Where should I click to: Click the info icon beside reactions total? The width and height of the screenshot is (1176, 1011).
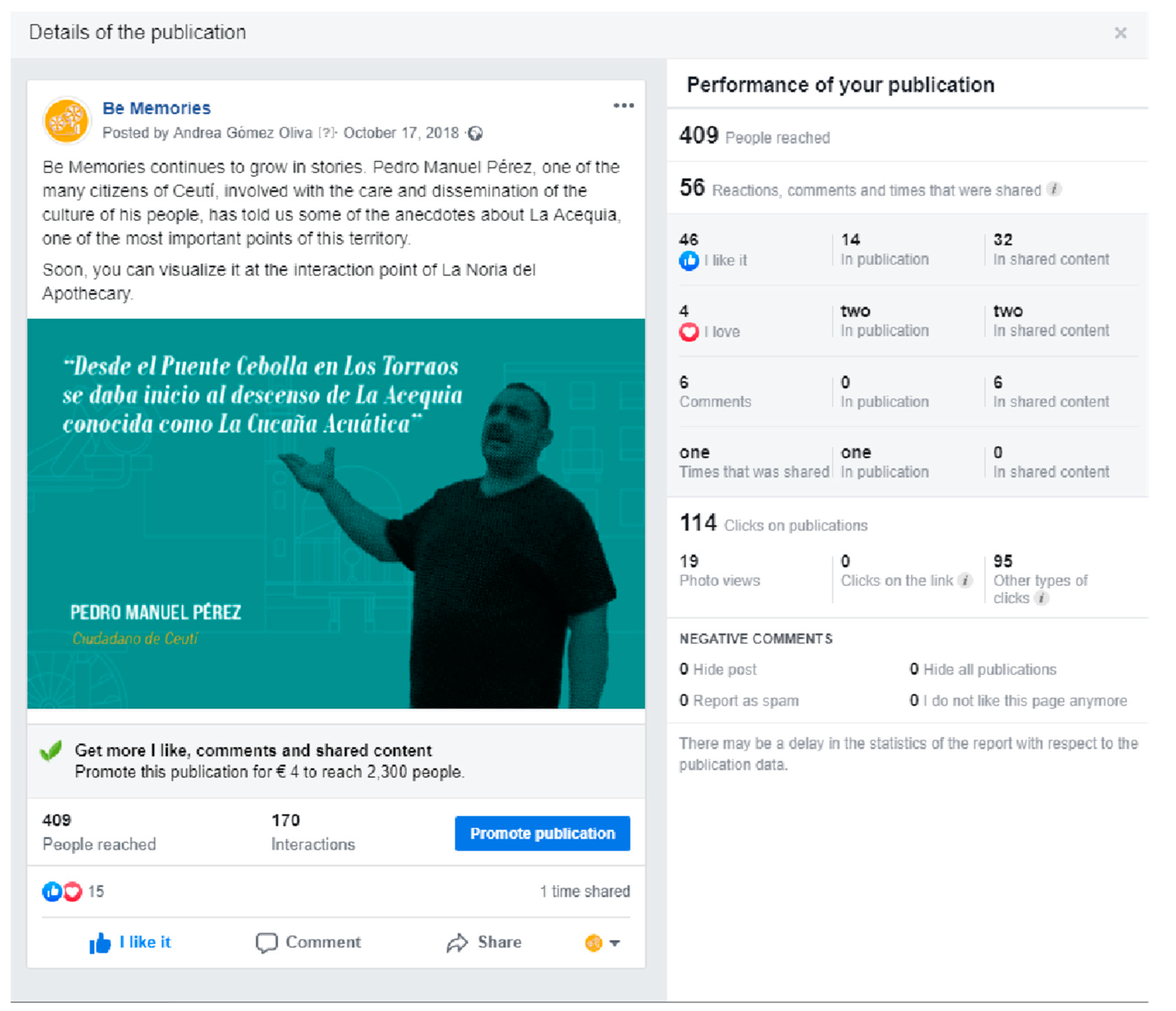(x=1055, y=189)
